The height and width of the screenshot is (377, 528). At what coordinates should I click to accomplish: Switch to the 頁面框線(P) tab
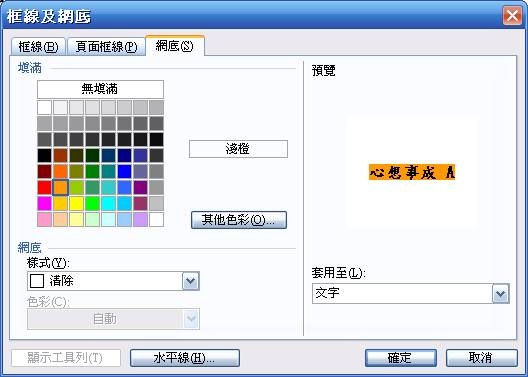coord(106,46)
